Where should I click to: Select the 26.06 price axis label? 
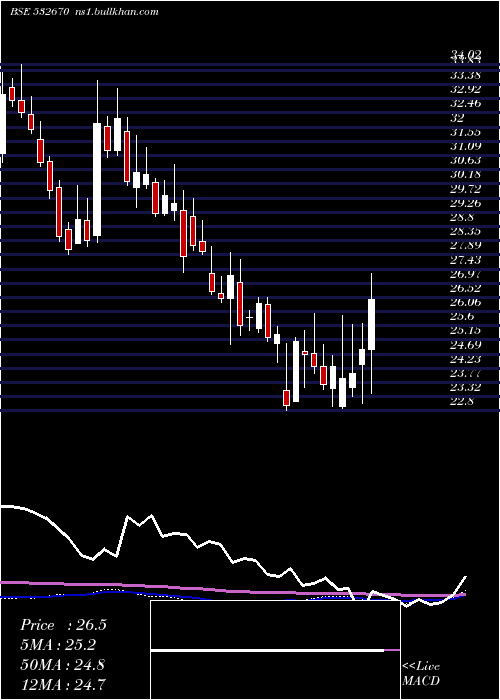466,302
